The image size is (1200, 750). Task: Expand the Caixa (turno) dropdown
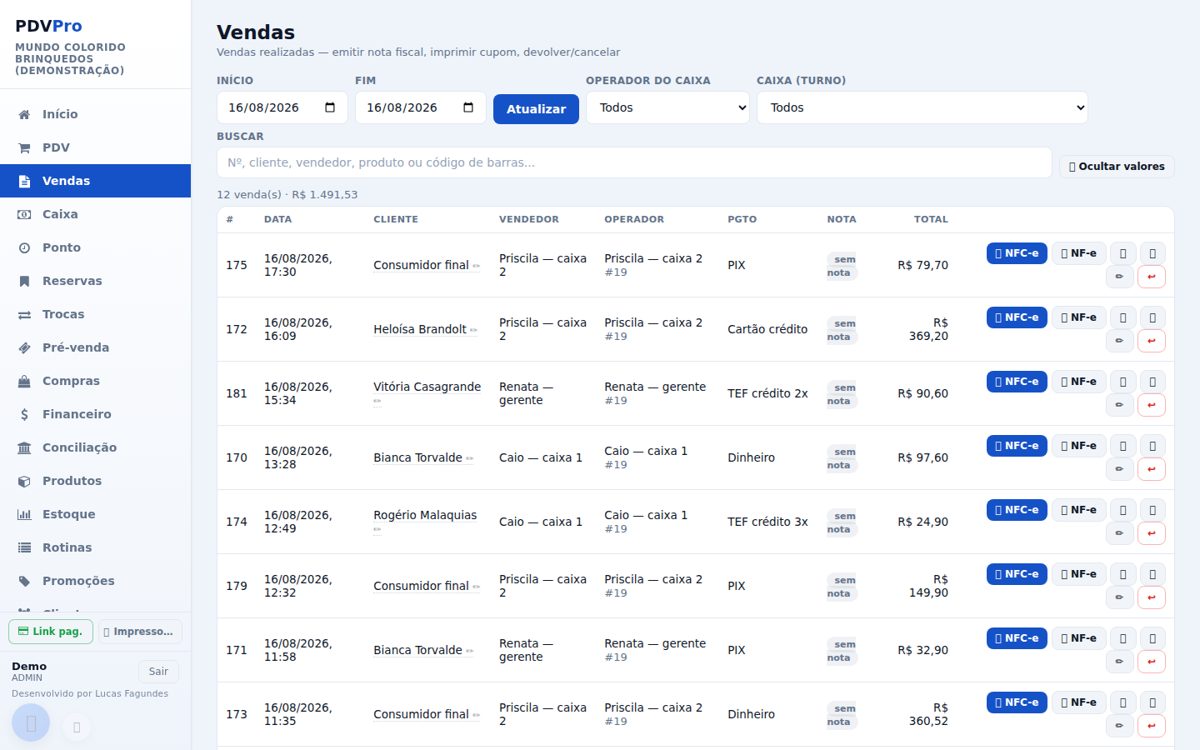[922, 108]
